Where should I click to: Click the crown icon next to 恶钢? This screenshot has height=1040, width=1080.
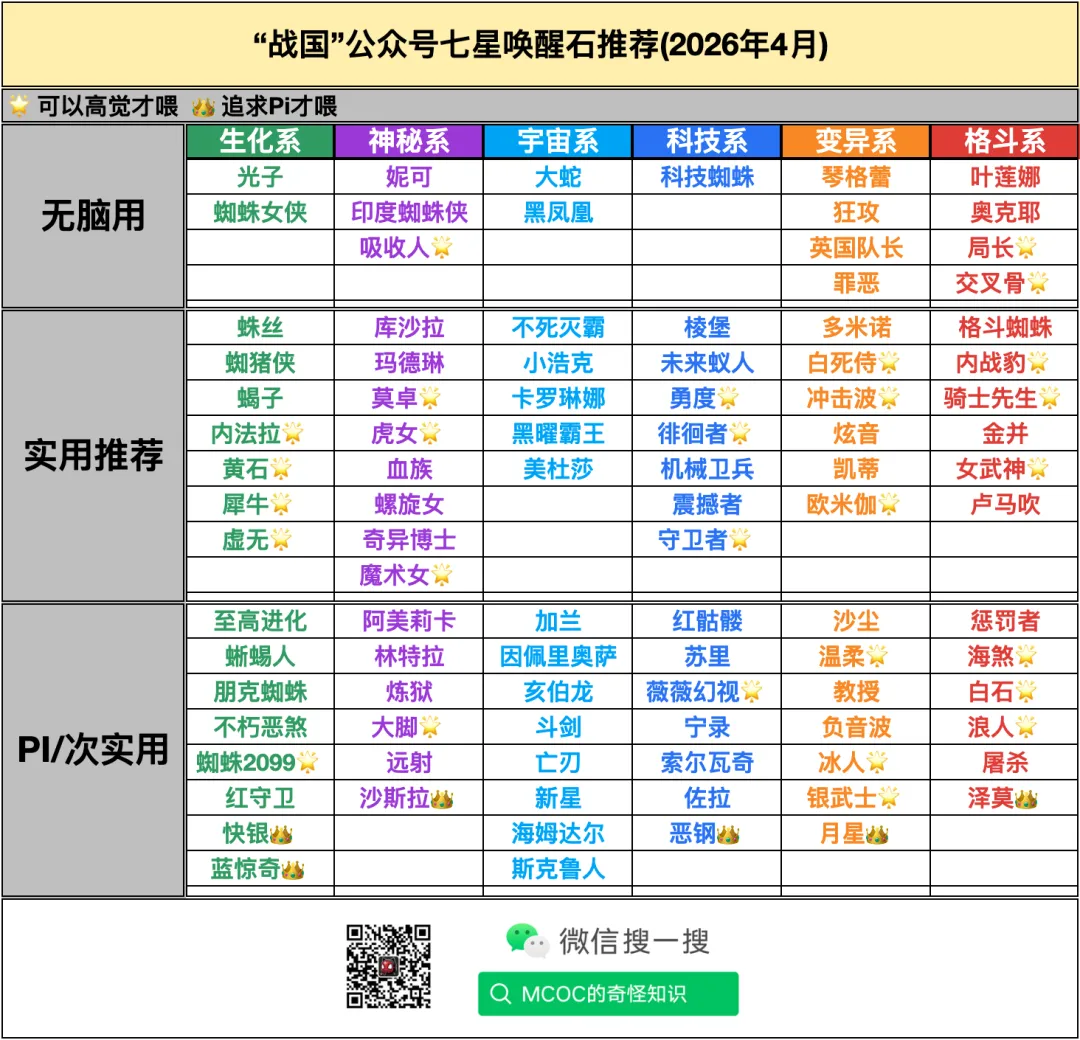pyautogui.click(x=728, y=835)
